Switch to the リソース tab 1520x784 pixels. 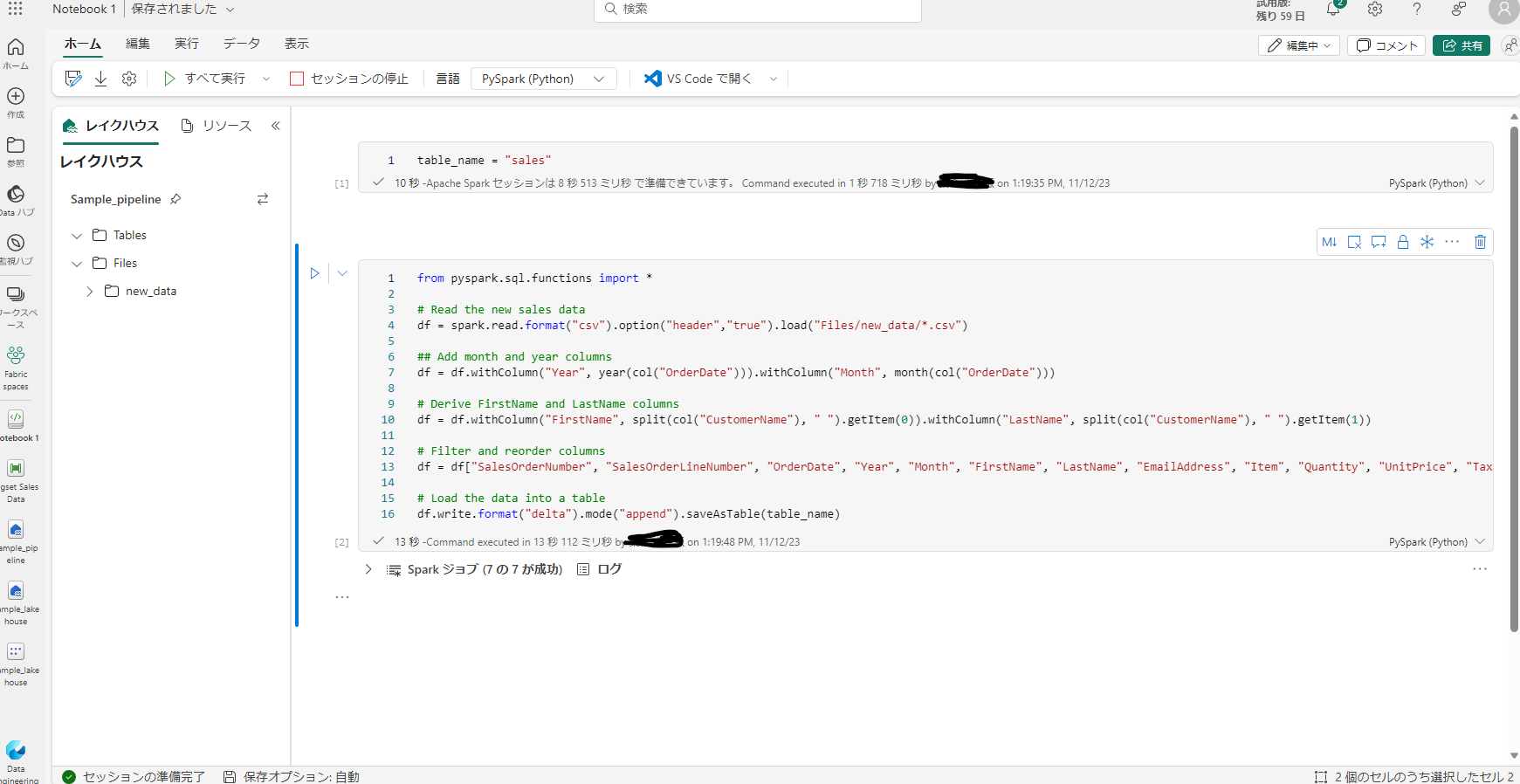point(217,126)
